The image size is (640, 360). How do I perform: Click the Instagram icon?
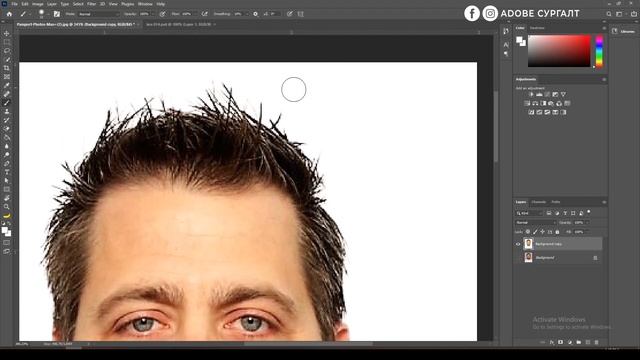point(490,13)
